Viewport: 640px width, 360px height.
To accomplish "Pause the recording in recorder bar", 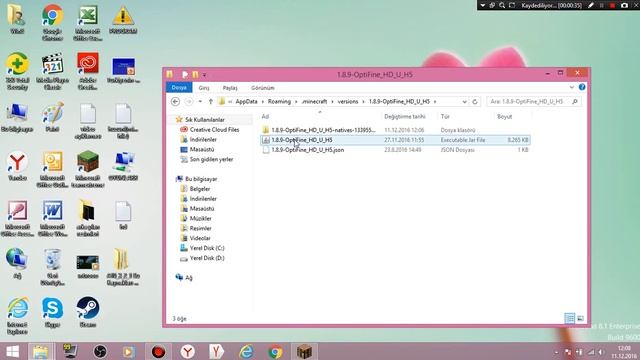I will (602, 5).
